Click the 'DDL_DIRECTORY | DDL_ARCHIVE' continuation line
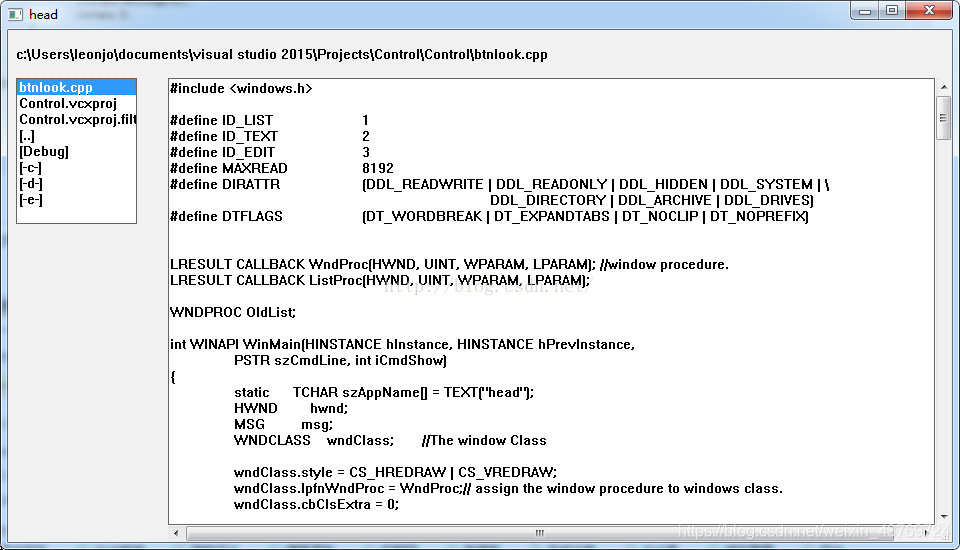Image resolution: width=960 pixels, height=550 pixels. 651,200
